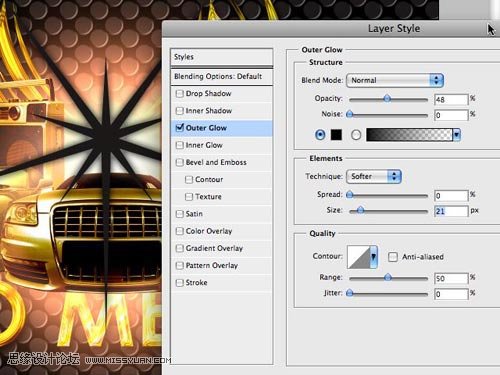Enable the Inner Glow checkbox
Viewport: 500px width, 375px height.
180,145
